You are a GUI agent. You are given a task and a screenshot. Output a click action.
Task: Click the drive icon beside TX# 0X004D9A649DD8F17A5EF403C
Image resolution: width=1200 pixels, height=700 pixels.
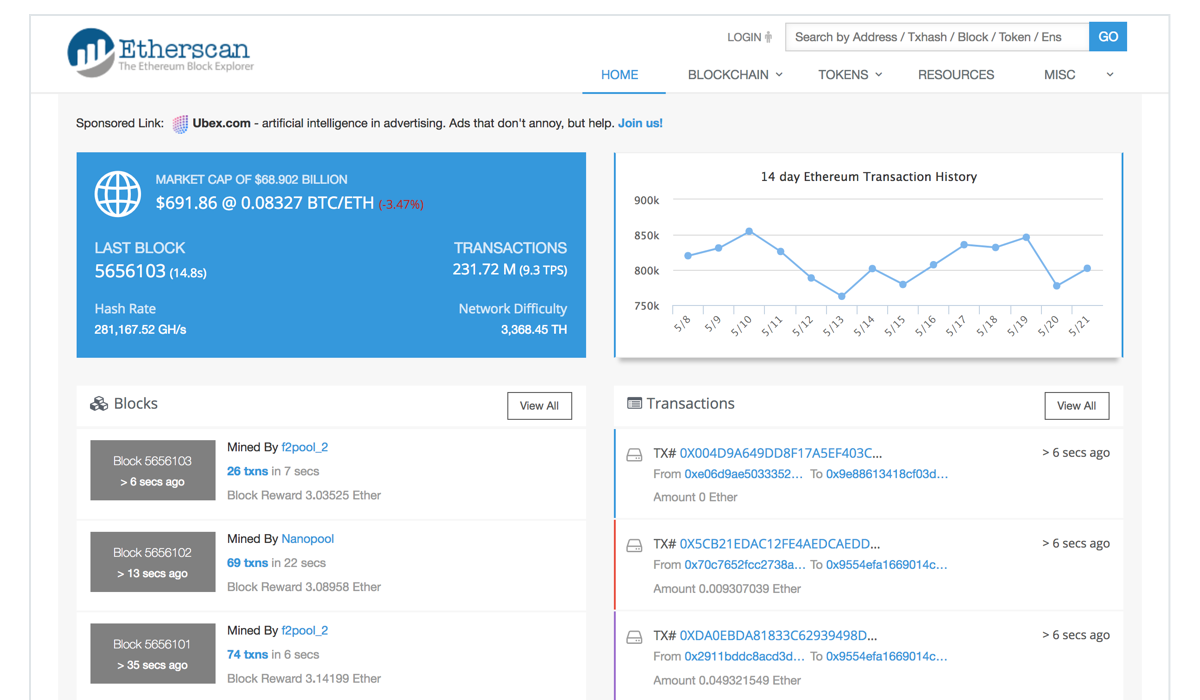click(x=634, y=455)
